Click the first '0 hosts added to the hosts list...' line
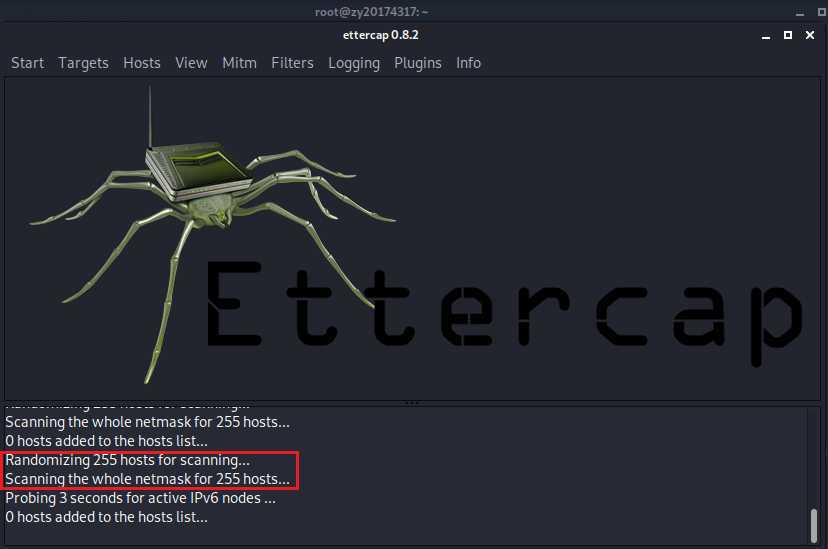 pyautogui.click(x=107, y=441)
